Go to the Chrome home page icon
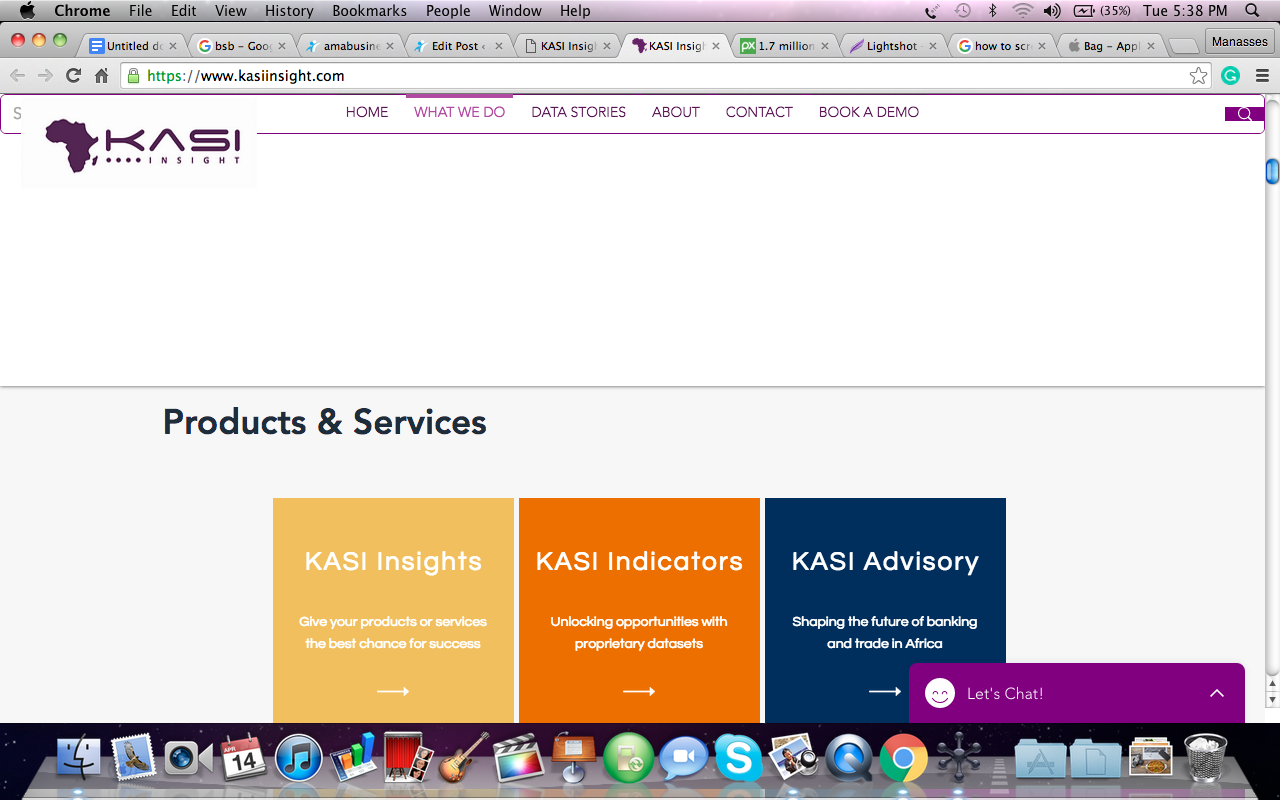 pos(101,76)
